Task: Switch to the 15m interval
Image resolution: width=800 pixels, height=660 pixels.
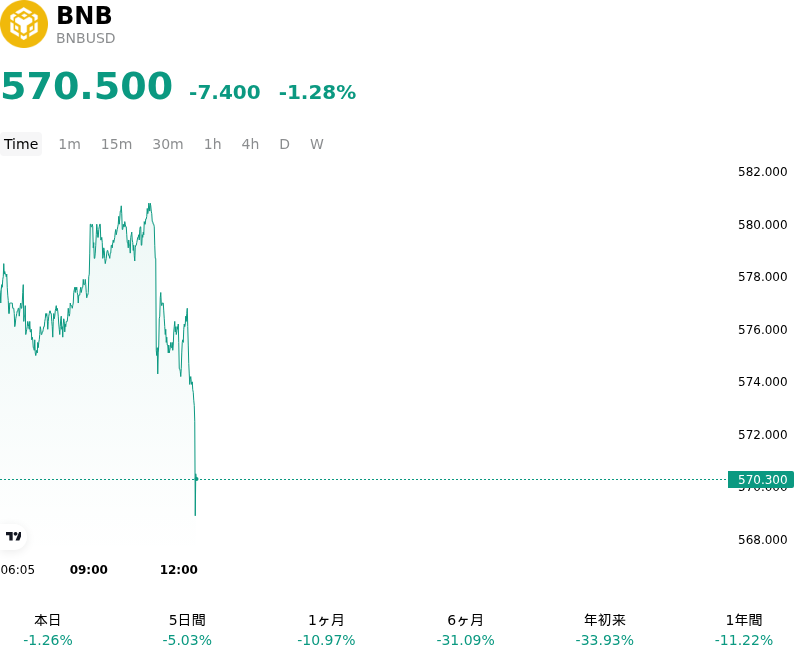Action: [116, 144]
